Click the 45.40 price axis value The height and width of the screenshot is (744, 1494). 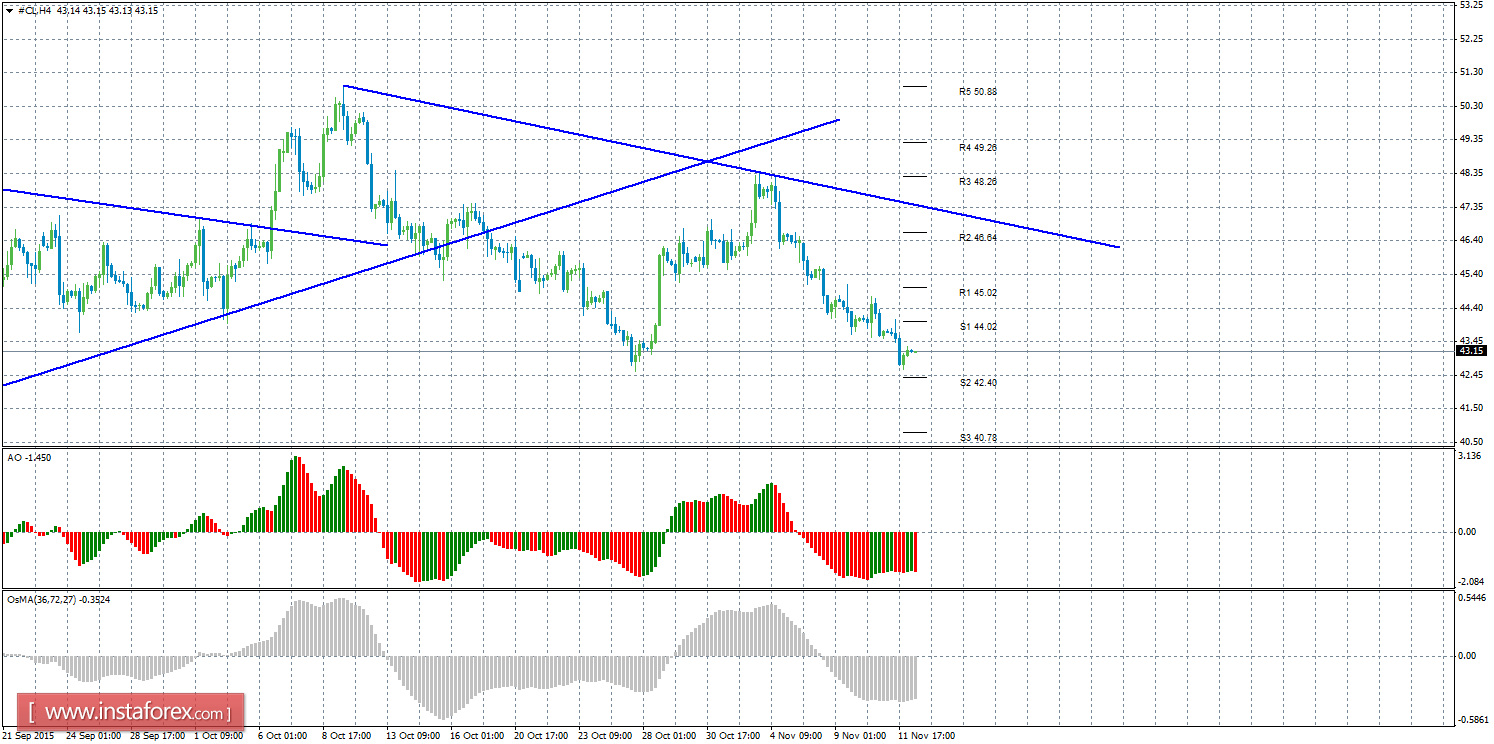1470,274
